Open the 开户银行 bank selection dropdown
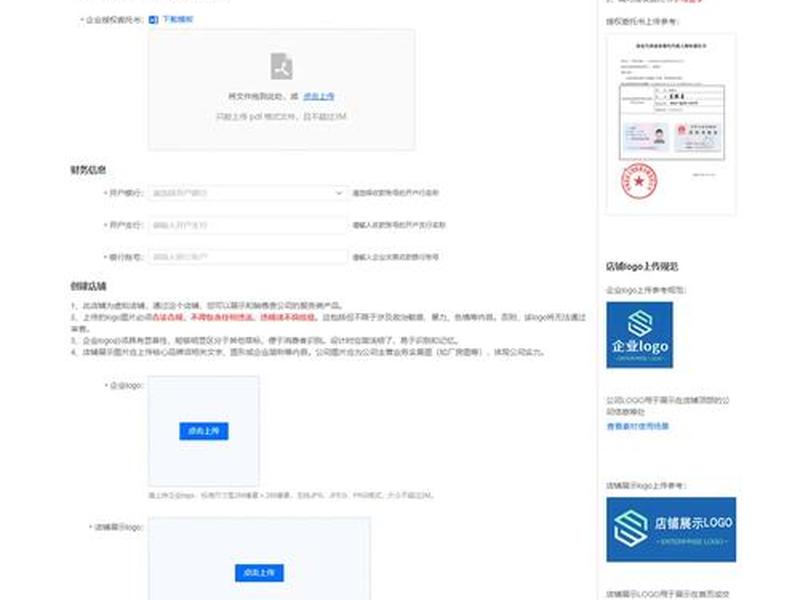 point(247,193)
